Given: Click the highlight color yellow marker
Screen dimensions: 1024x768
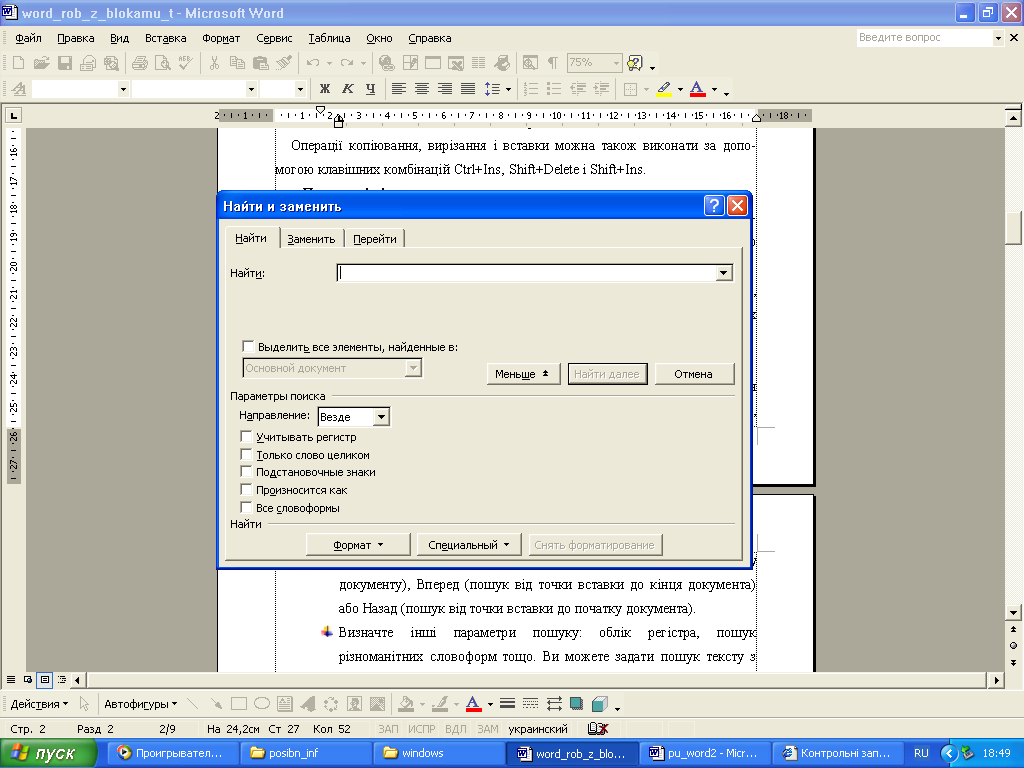Looking at the screenshot, I should pos(664,89).
